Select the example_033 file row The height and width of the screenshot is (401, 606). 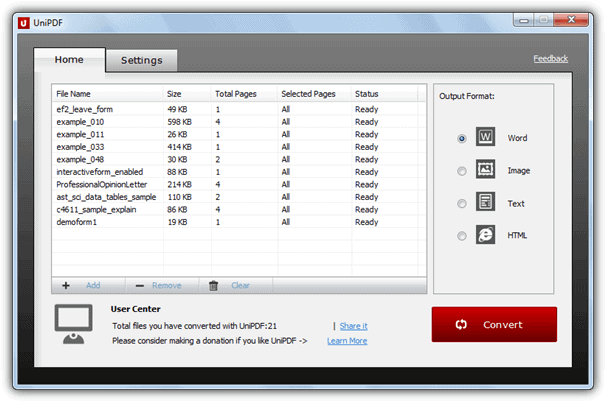[x=238, y=147]
